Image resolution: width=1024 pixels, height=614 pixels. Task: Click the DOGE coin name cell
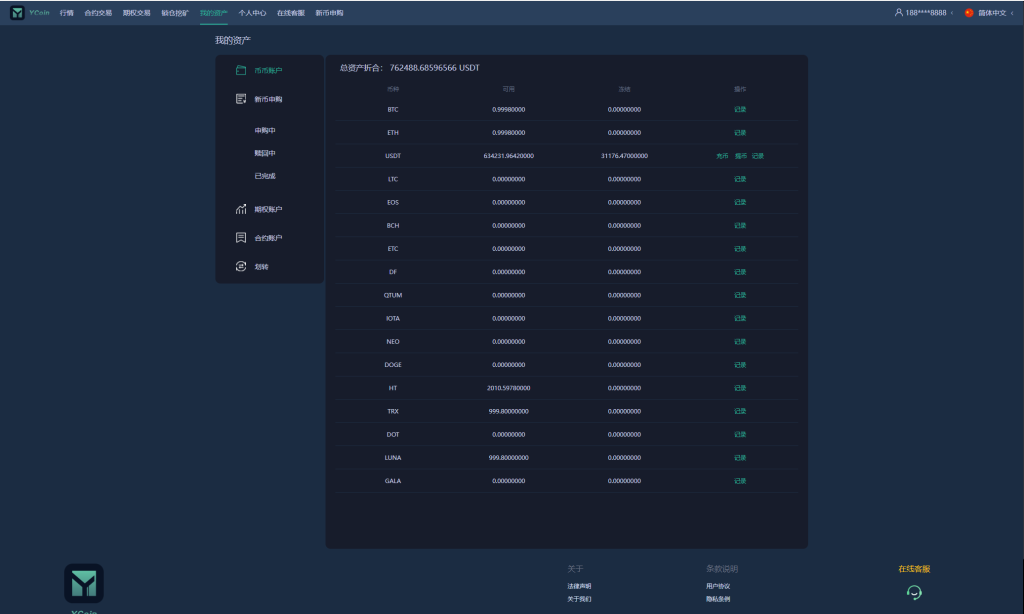(x=392, y=364)
